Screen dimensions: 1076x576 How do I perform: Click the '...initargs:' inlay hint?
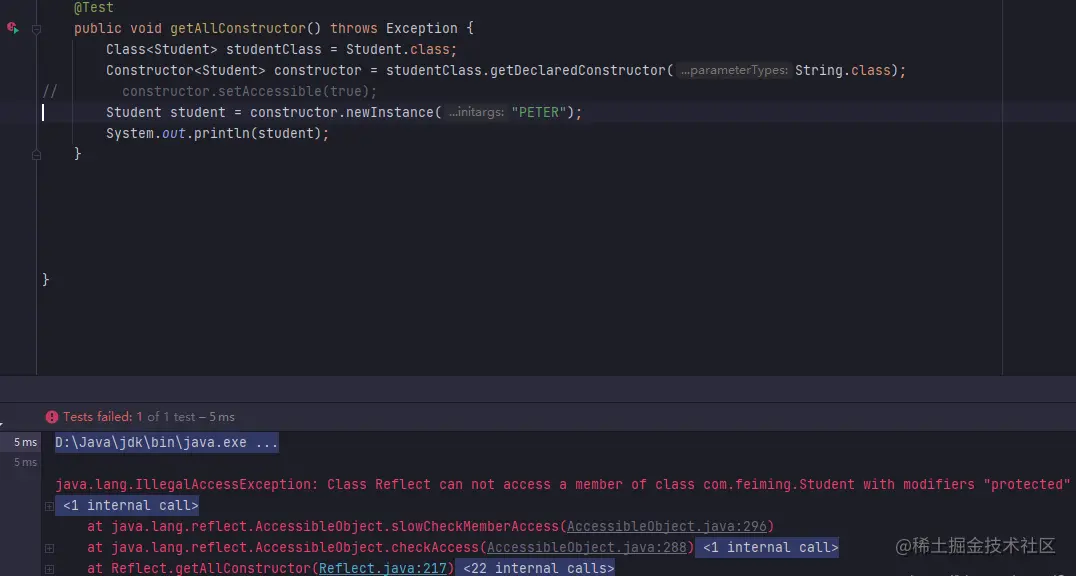pos(476,112)
